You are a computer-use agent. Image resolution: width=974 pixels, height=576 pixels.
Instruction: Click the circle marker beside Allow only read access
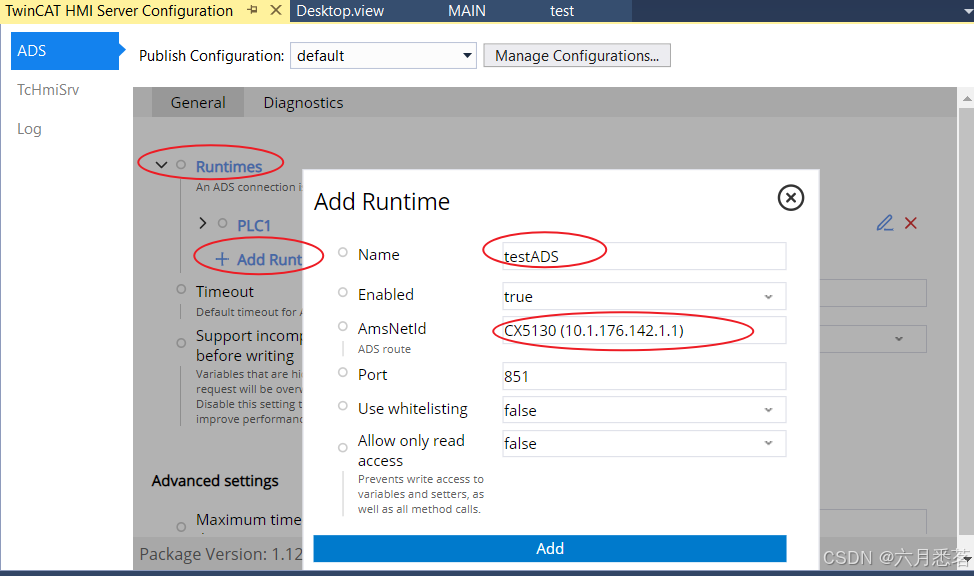point(342,447)
